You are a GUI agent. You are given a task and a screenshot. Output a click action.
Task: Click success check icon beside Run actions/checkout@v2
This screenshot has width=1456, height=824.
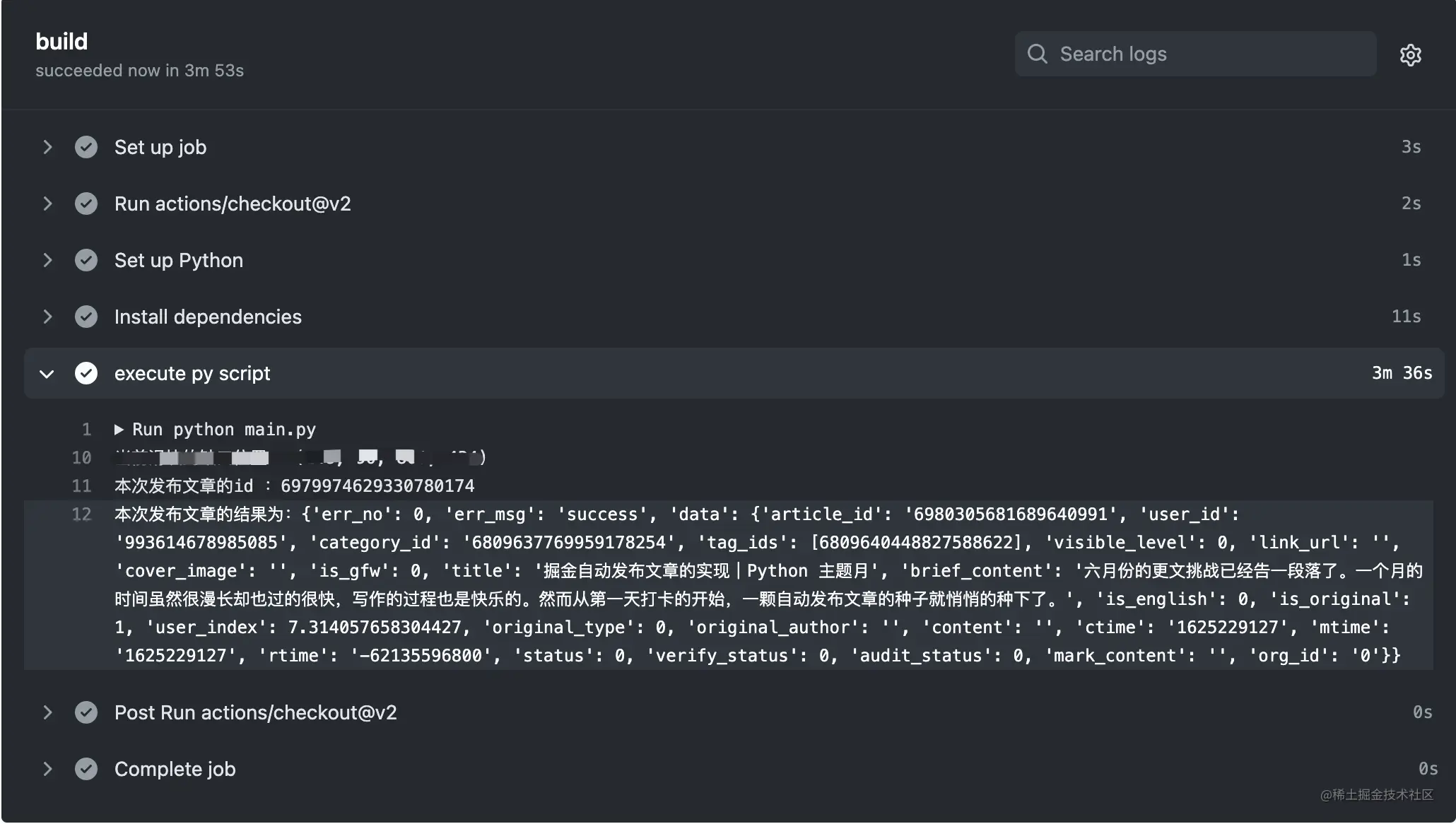point(86,204)
